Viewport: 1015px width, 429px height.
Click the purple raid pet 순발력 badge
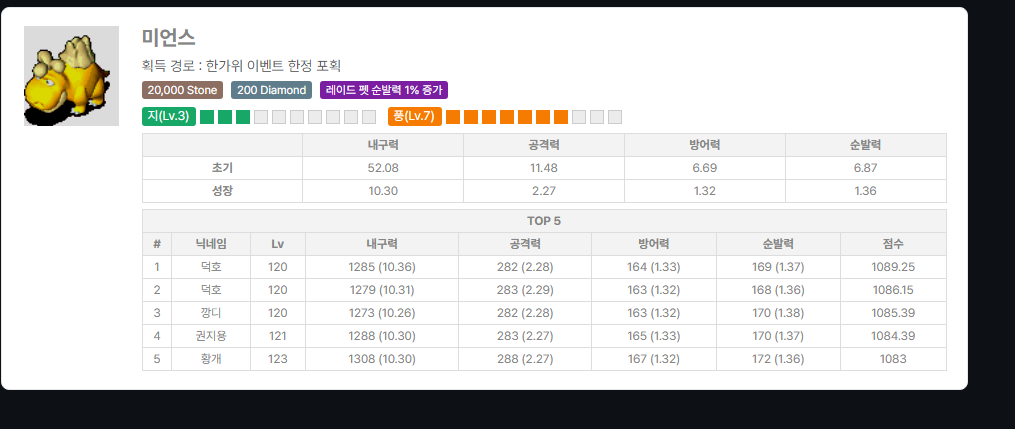[x=384, y=90]
